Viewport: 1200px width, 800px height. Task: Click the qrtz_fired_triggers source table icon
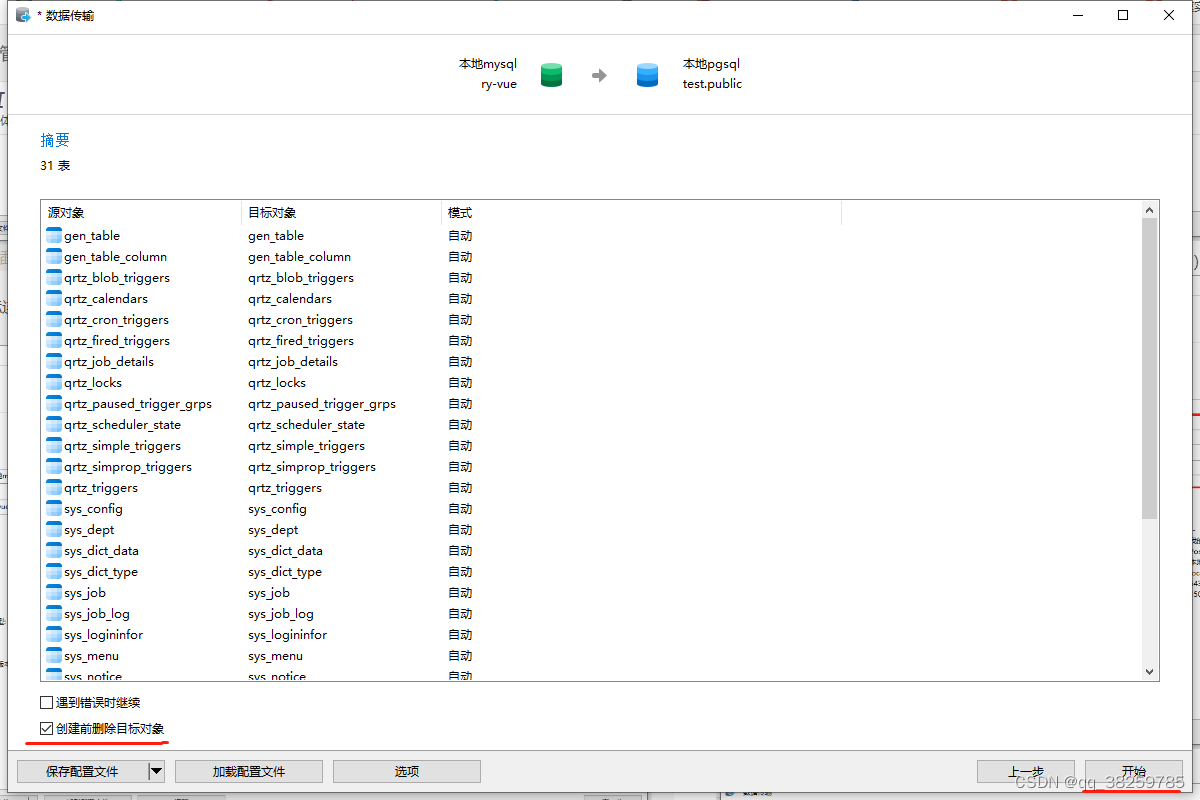tap(54, 341)
